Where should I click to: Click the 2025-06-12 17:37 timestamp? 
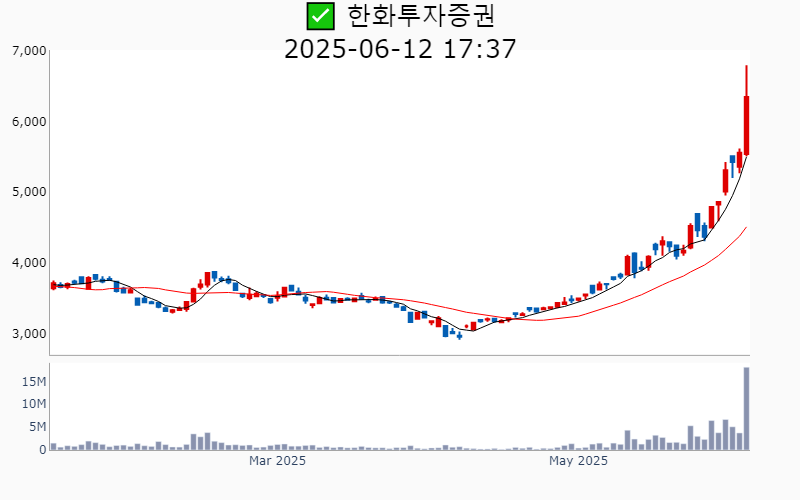(400, 49)
